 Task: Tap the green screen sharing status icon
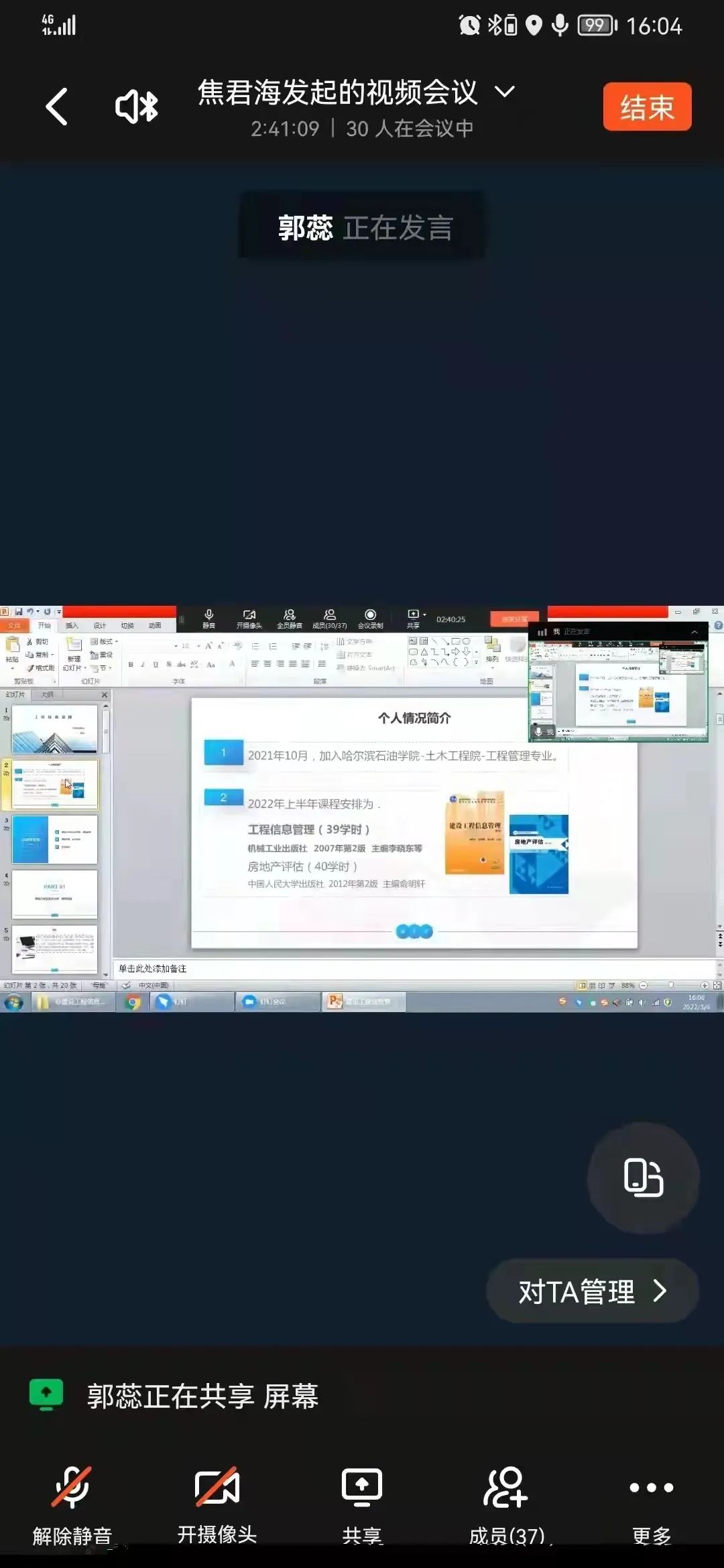click(x=46, y=1394)
